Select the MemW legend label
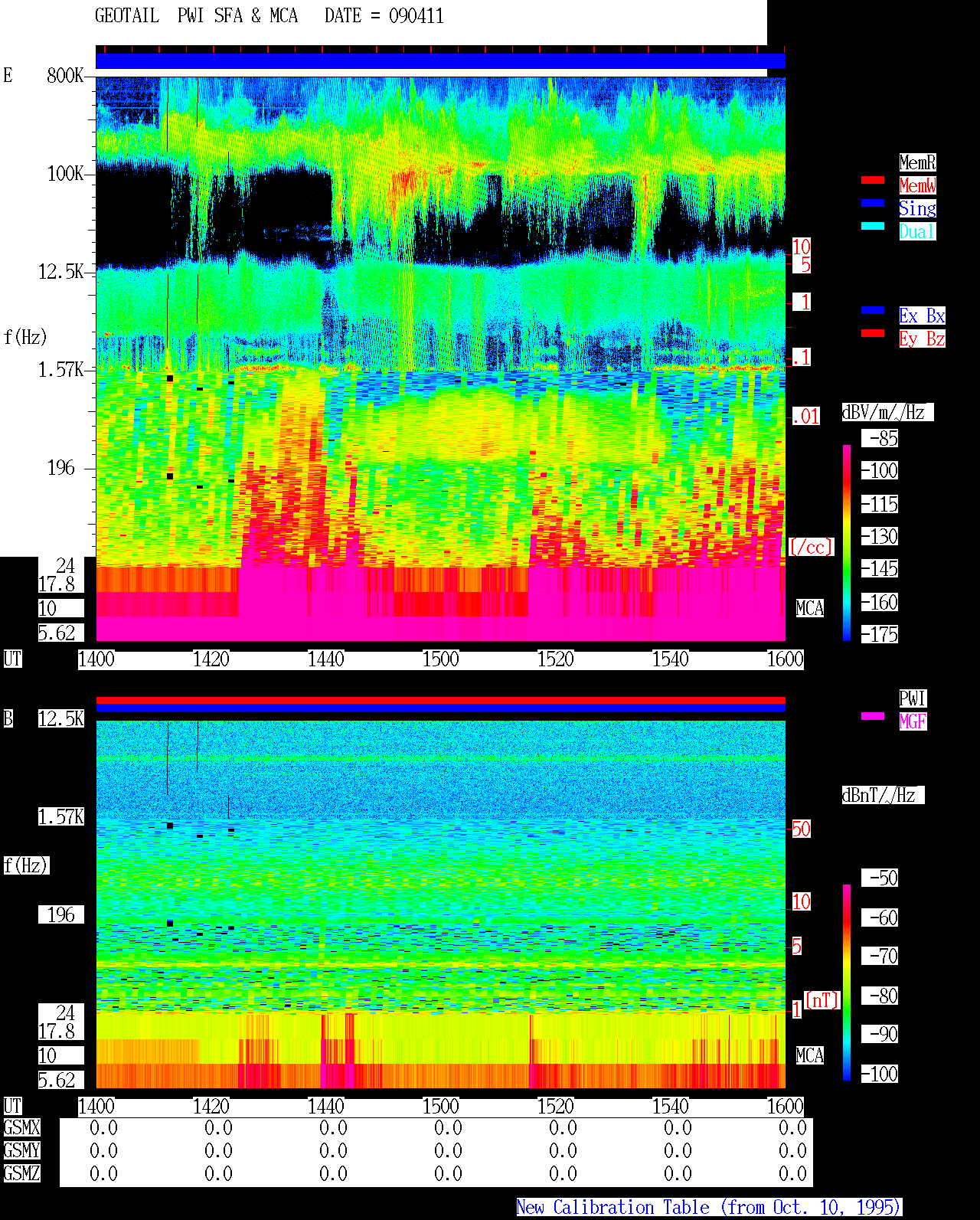980x1220 pixels. pos(917,185)
